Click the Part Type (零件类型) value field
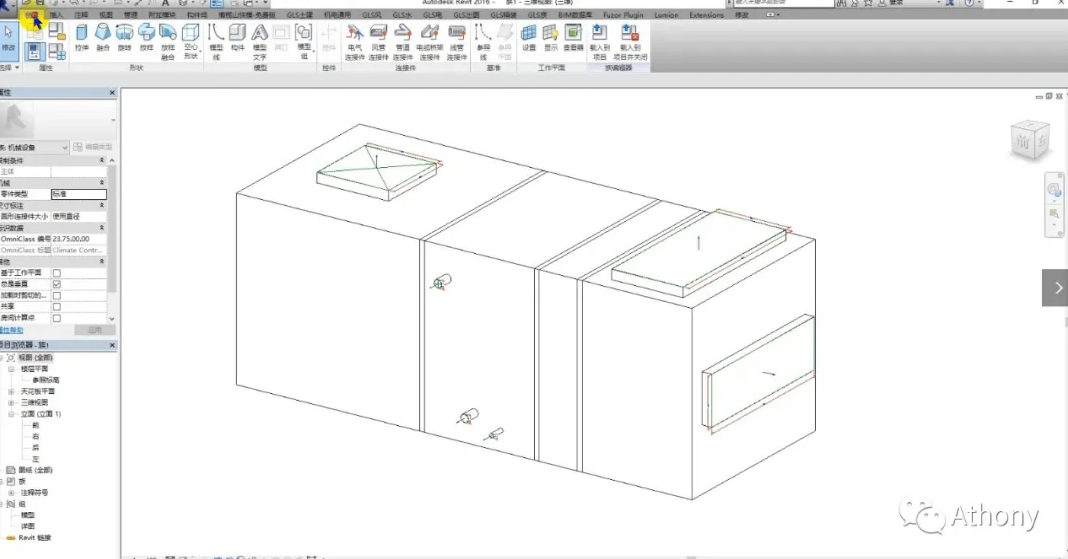 [x=78, y=194]
